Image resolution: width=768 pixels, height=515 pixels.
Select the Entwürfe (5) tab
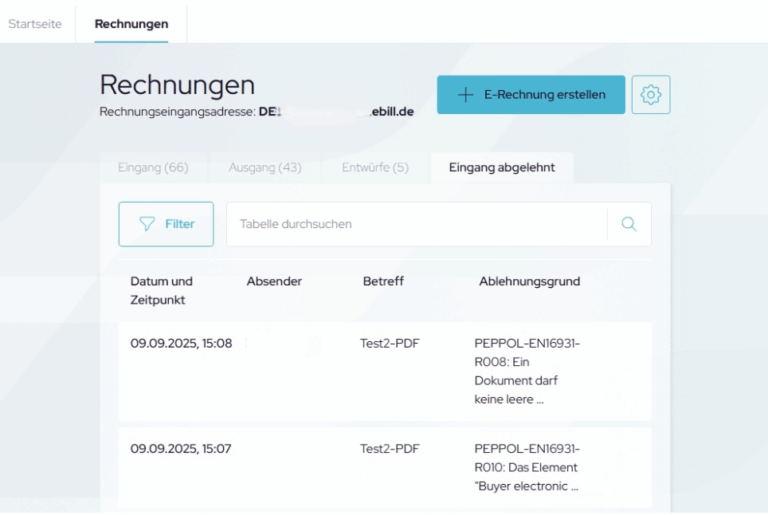pyautogui.click(x=375, y=167)
